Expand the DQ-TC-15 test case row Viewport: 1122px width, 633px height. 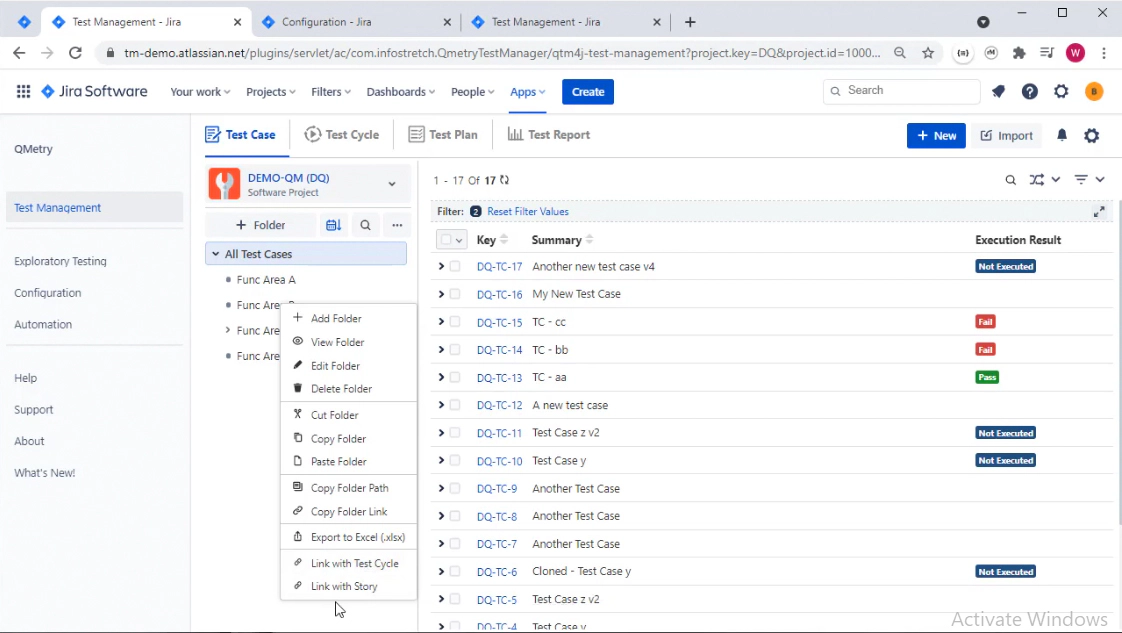click(440, 322)
